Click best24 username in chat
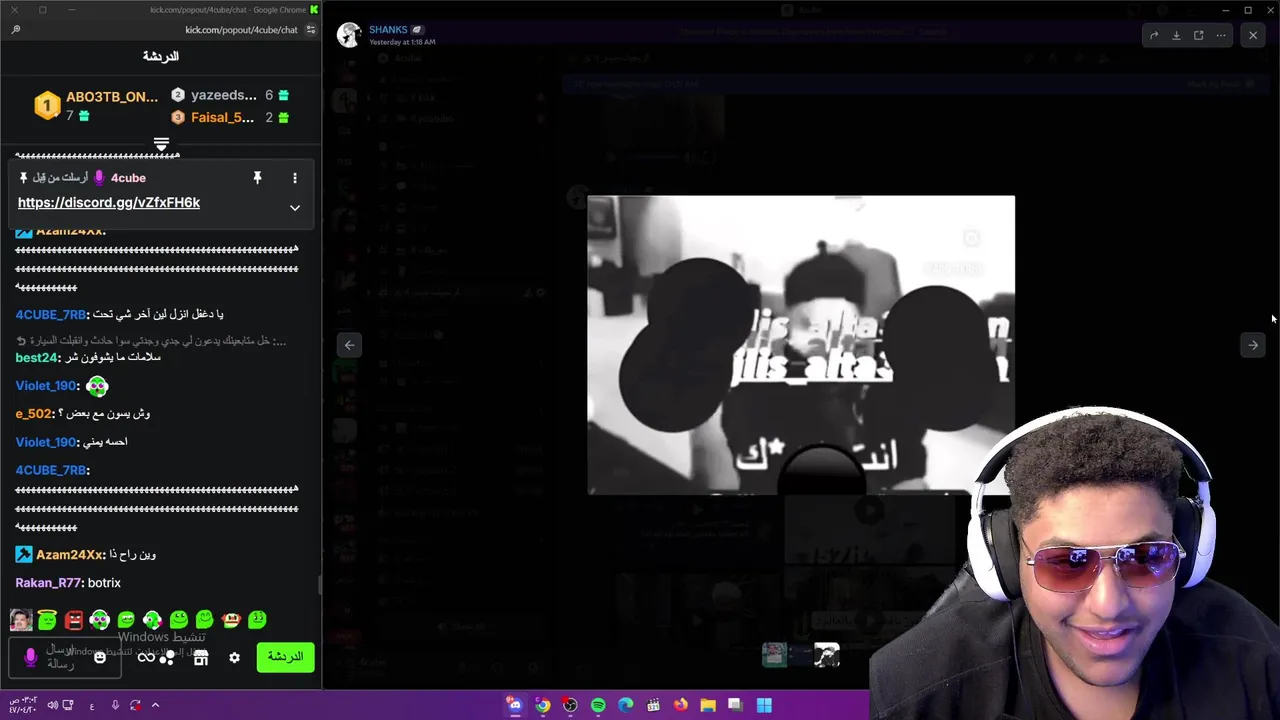This screenshot has height=720, width=1280. point(36,357)
